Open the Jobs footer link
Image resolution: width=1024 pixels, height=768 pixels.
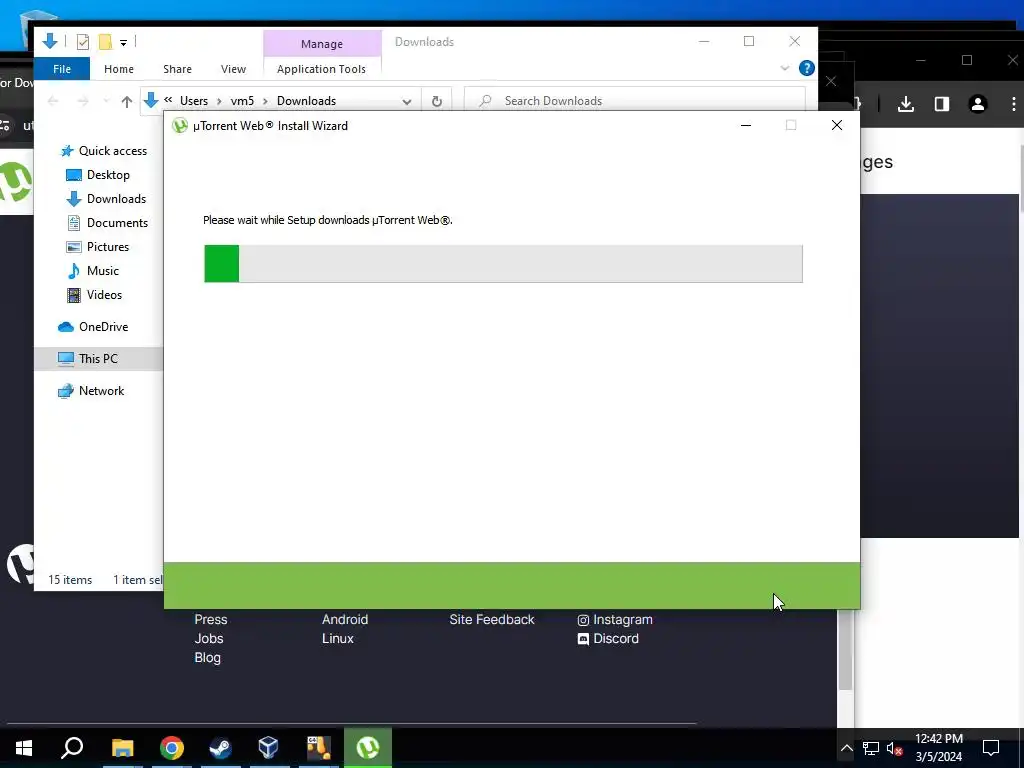coord(209,639)
